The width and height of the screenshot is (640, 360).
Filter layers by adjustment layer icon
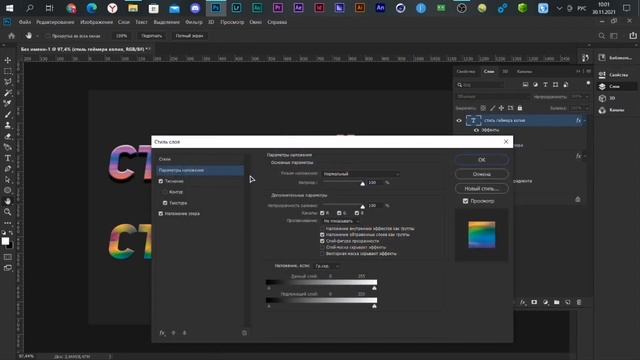point(536,84)
